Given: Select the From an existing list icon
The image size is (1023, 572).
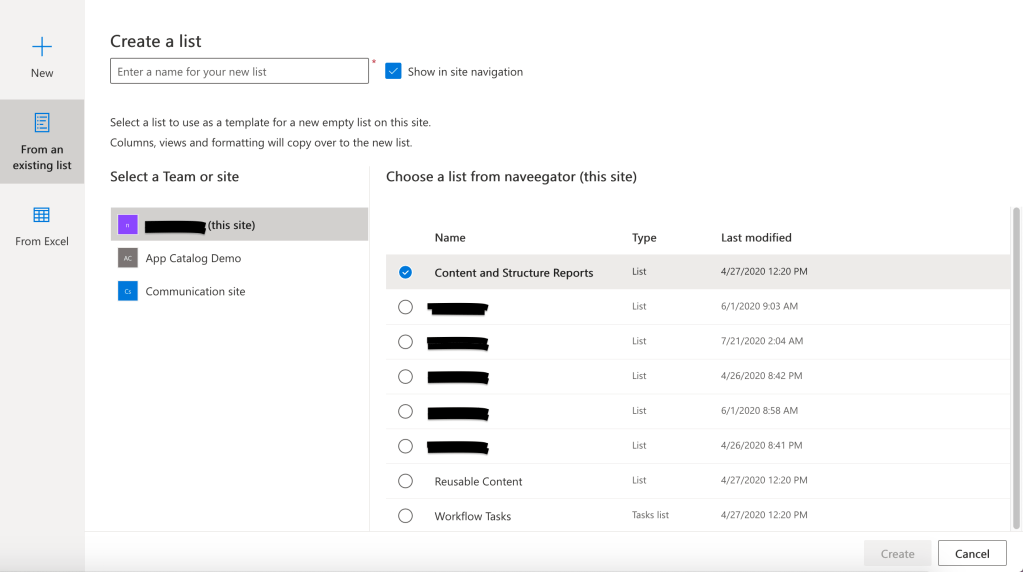Looking at the screenshot, I should (42, 123).
